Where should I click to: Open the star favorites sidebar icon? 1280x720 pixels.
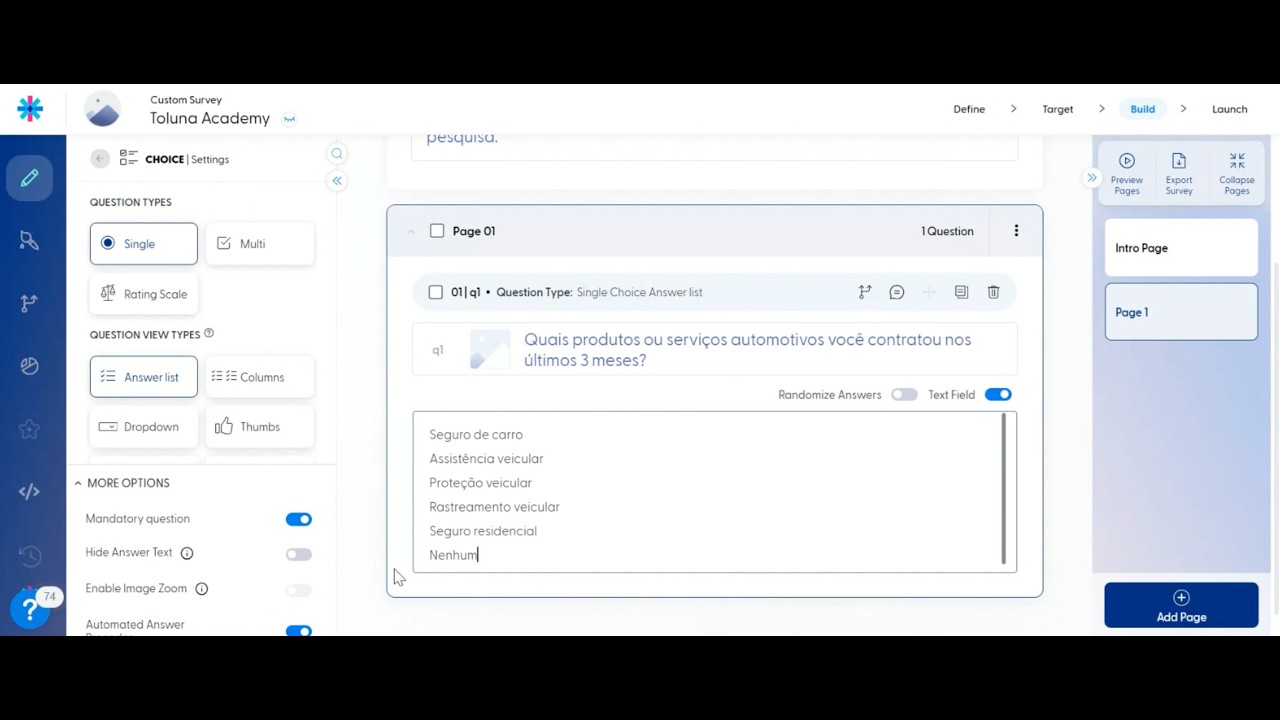29,429
